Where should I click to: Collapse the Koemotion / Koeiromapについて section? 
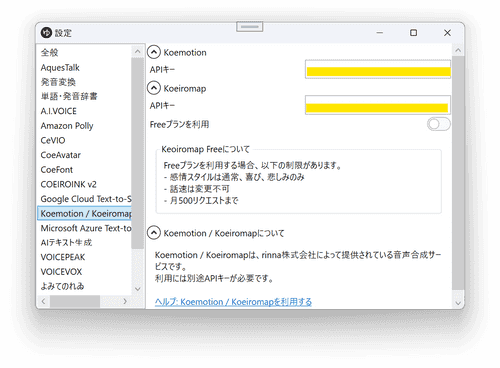tap(154, 233)
